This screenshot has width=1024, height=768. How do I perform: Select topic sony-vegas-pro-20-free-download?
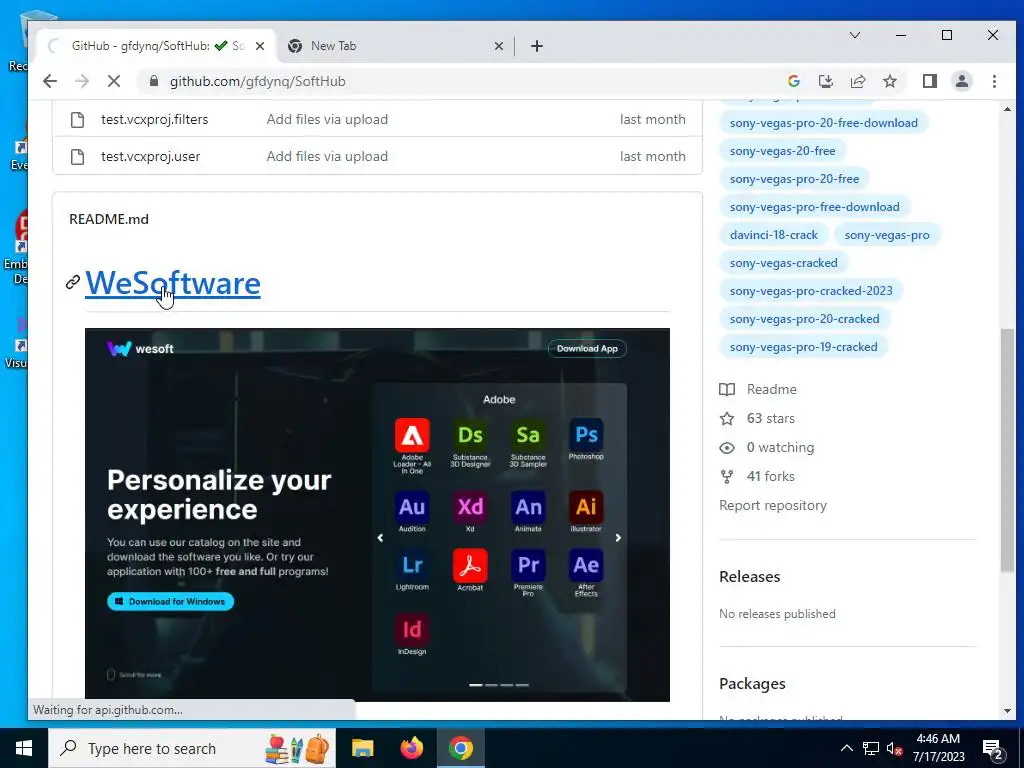[x=824, y=123]
